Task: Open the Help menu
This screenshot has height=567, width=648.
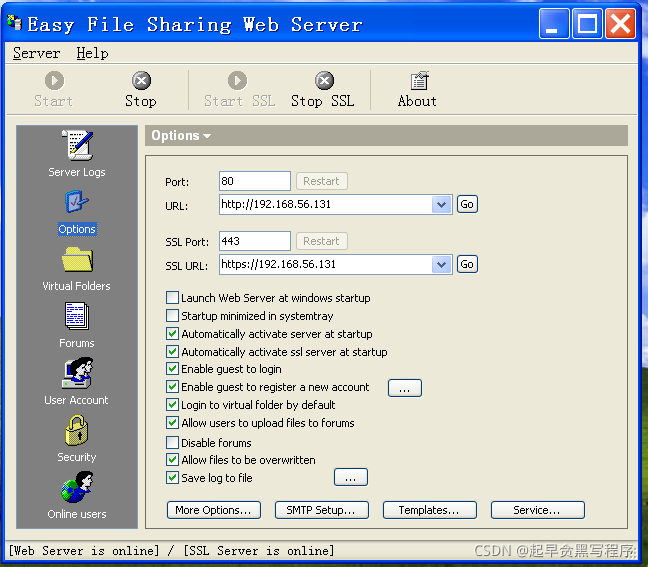Action: click(93, 53)
